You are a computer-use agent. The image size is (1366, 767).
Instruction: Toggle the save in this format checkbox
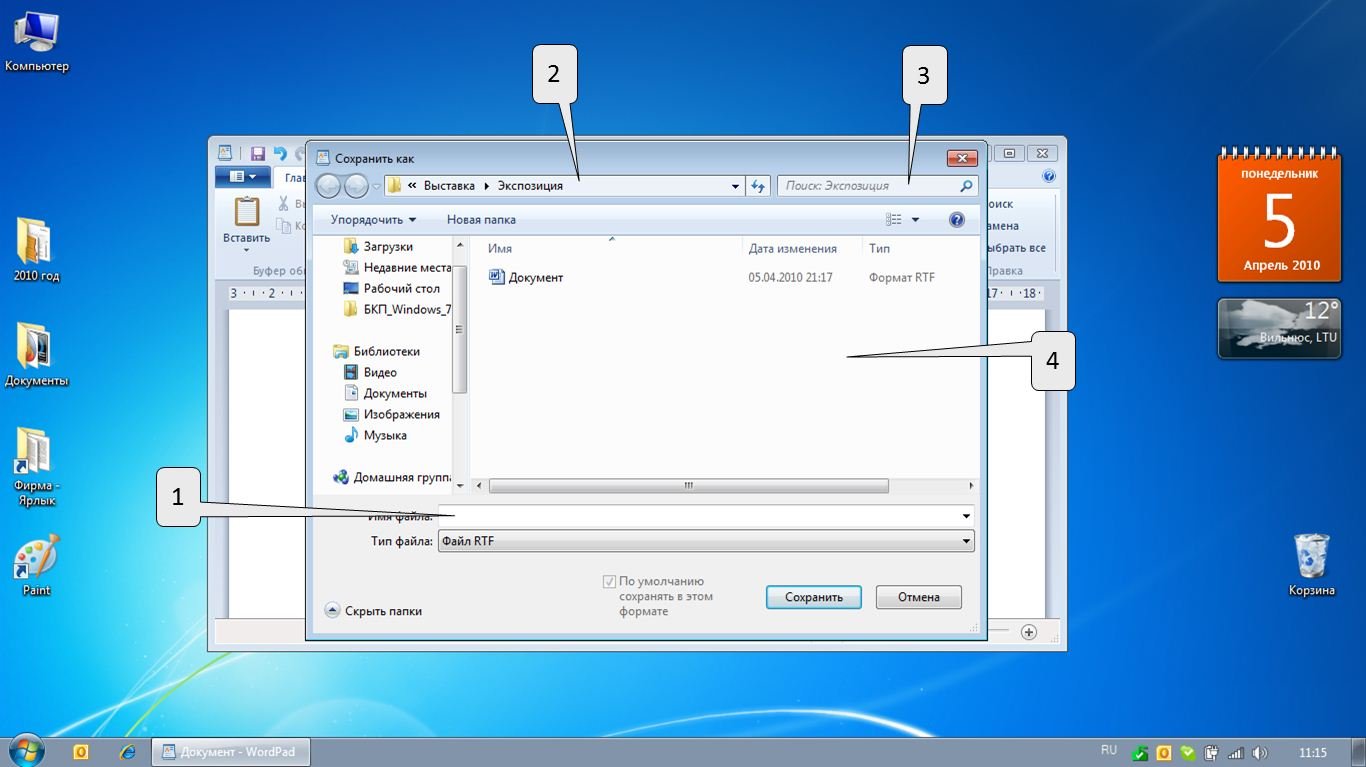click(x=609, y=582)
